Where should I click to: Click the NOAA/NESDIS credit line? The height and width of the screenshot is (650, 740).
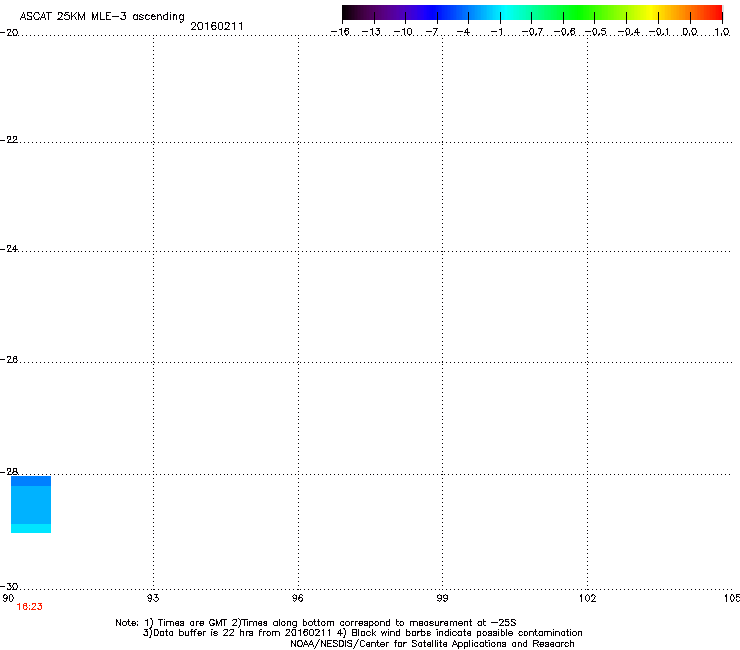tap(432, 644)
